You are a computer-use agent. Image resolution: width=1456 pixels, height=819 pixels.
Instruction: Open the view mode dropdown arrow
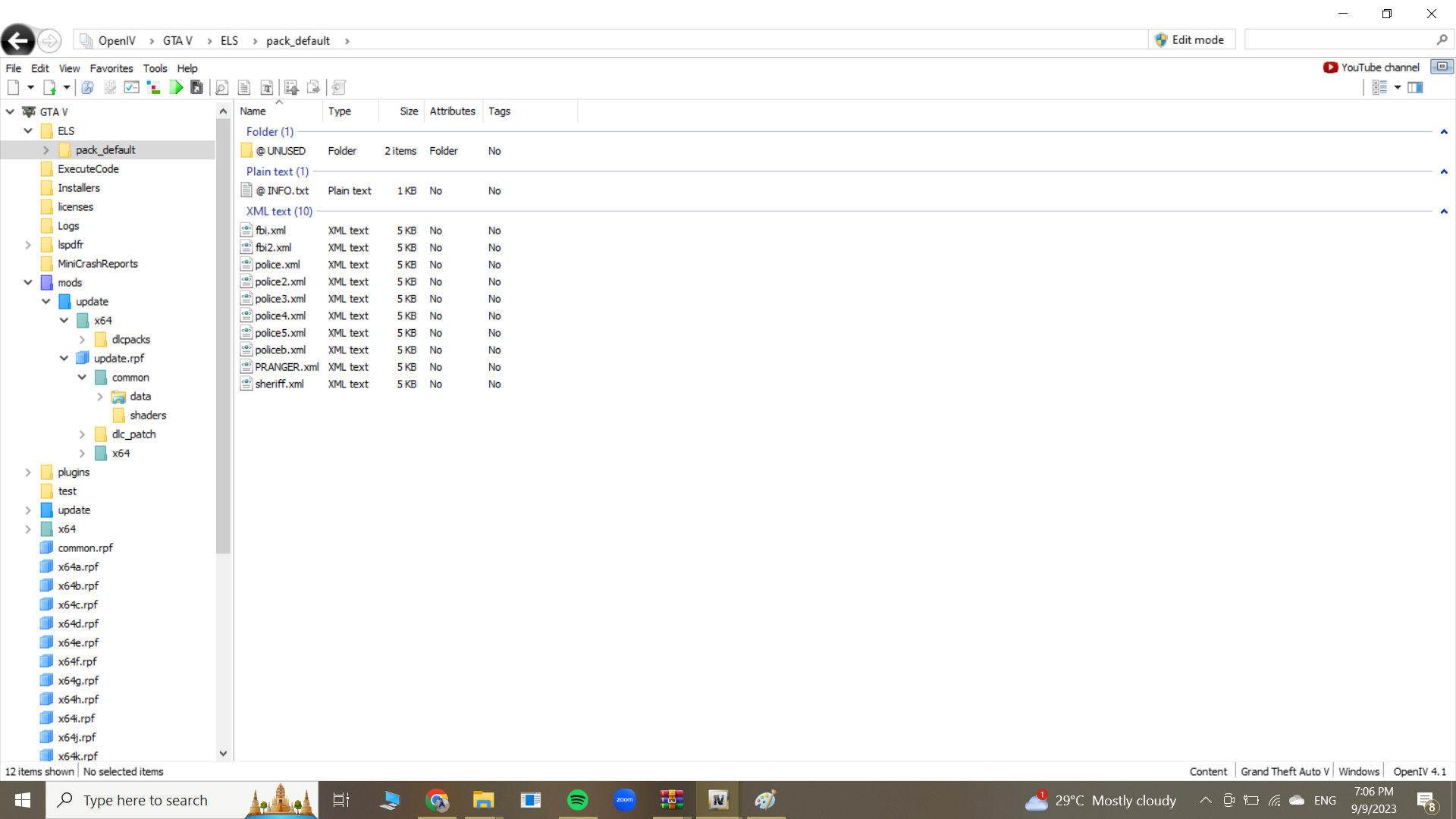coord(1398,88)
